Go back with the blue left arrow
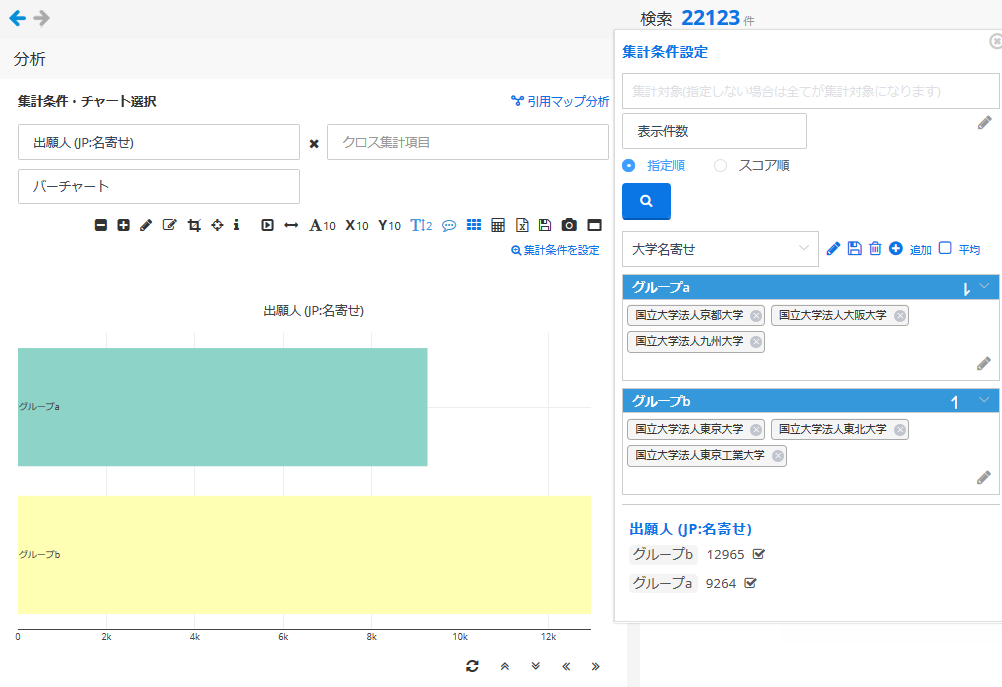 [x=18, y=18]
